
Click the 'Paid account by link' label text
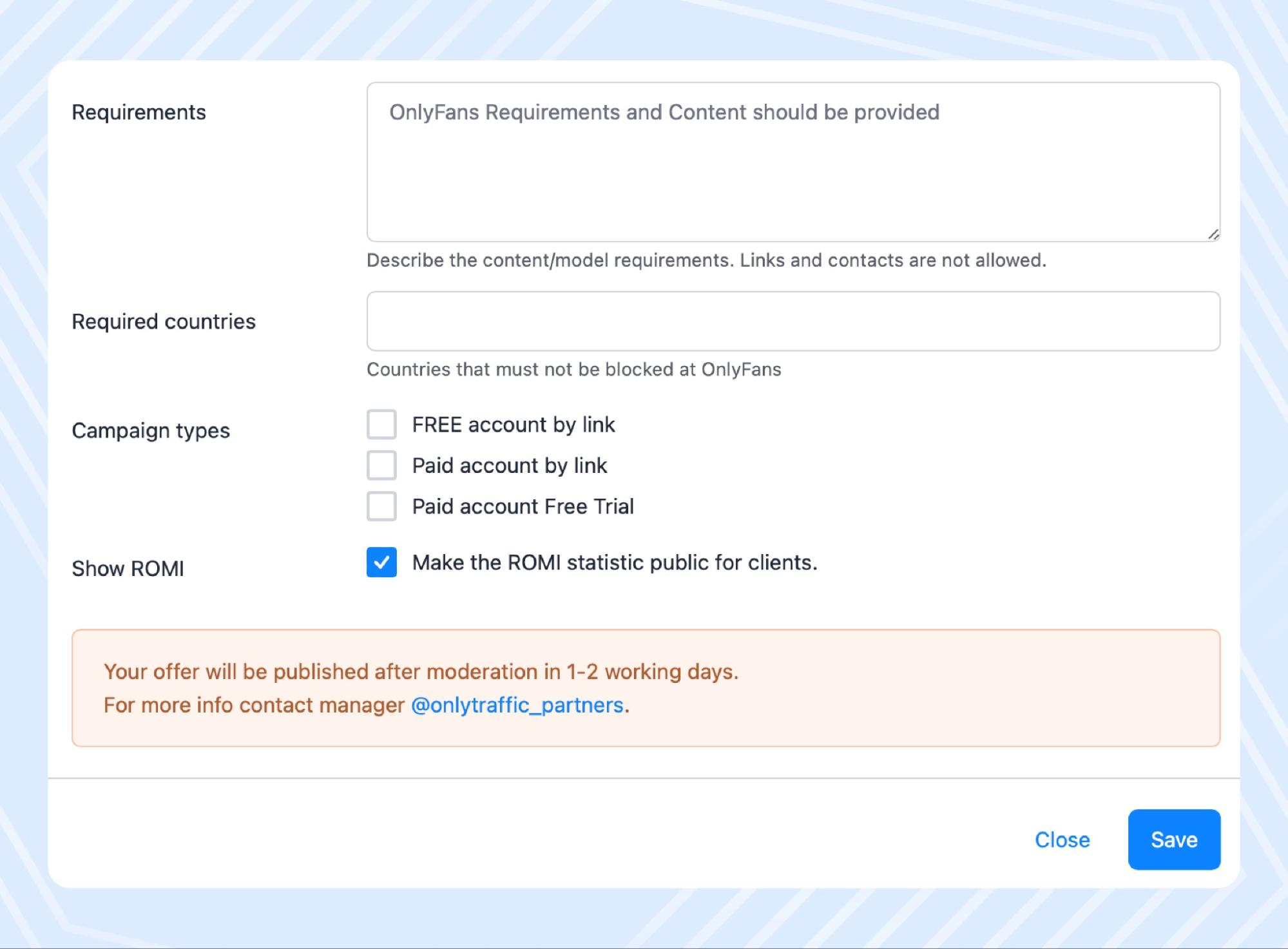pyautogui.click(x=509, y=465)
